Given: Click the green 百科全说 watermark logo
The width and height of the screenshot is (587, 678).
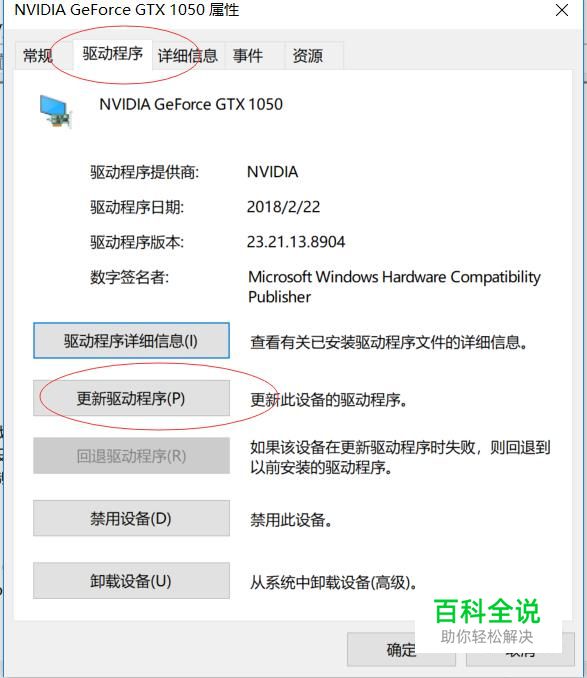Looking at the screenshot, I should point(487,611).
